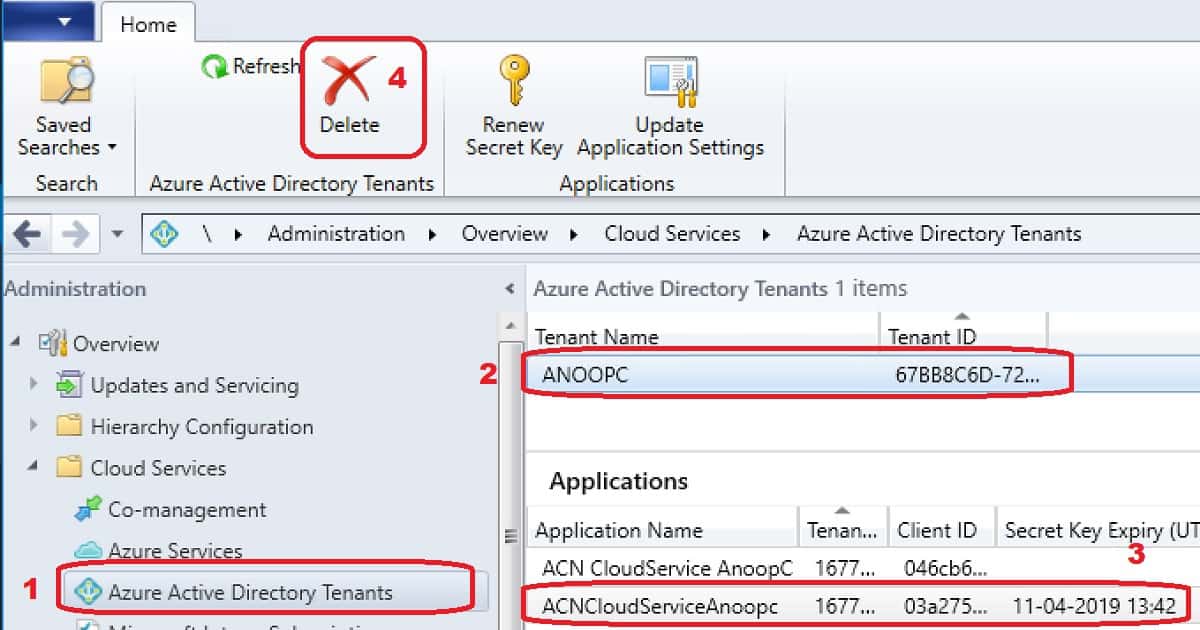Switch to the Home ribbon tab
Screen dimensions: 1200x630
tap(148, 24)
